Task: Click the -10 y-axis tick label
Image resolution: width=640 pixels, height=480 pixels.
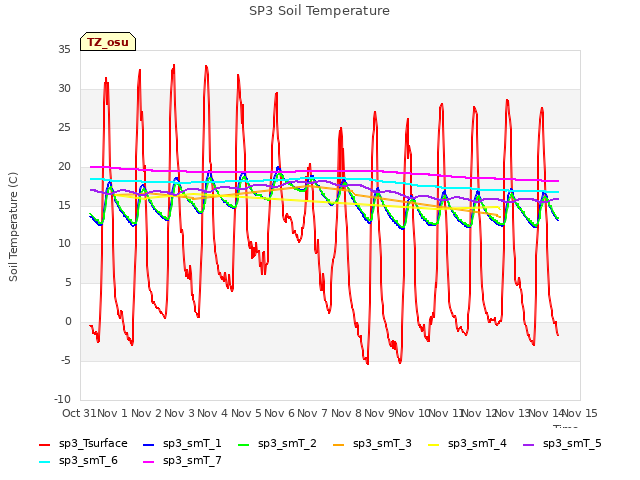Action: tap(62, 399)
